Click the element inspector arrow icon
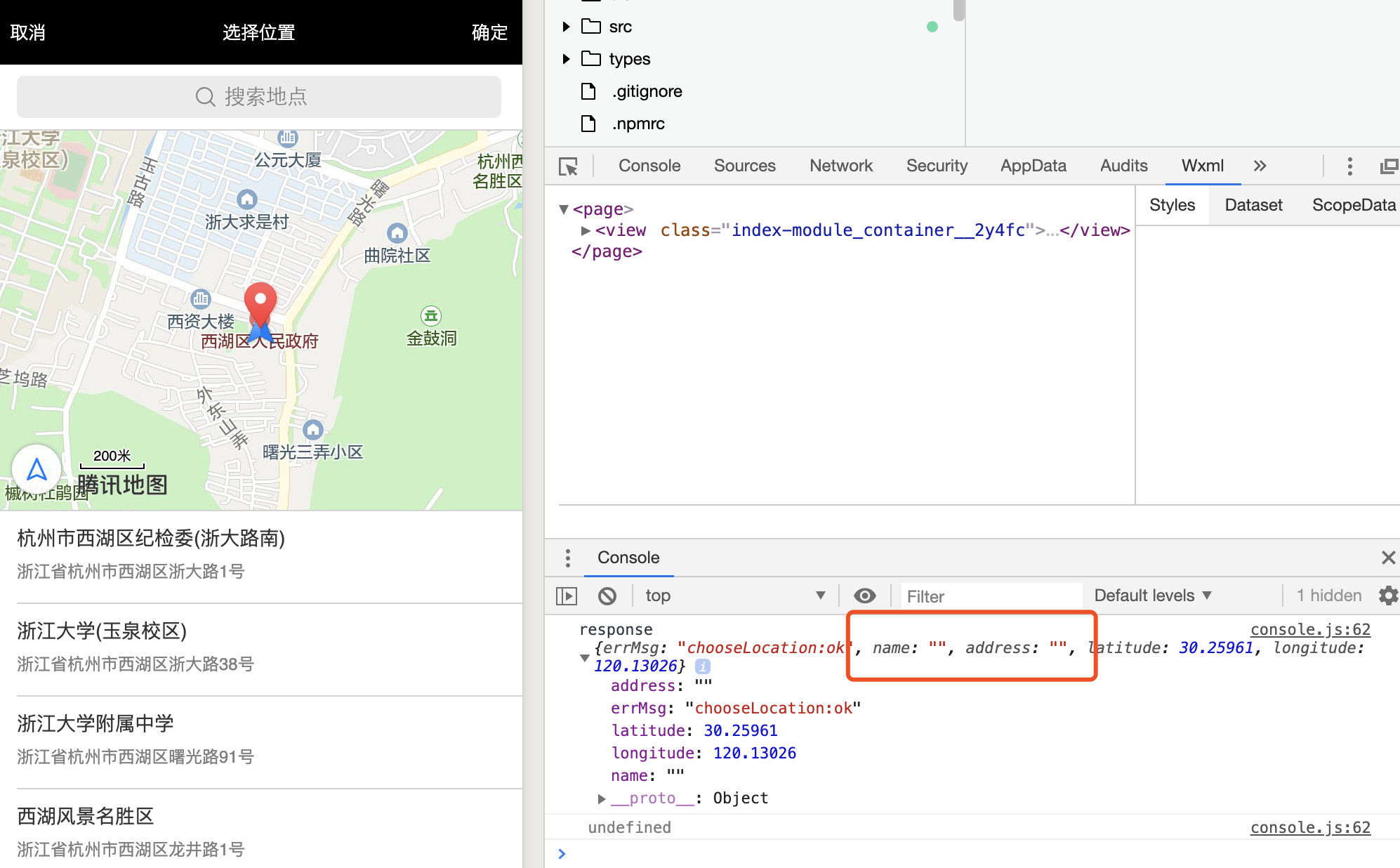This screenshot has width=1400, height=868. pyautogui.click(x=568, y=166)
